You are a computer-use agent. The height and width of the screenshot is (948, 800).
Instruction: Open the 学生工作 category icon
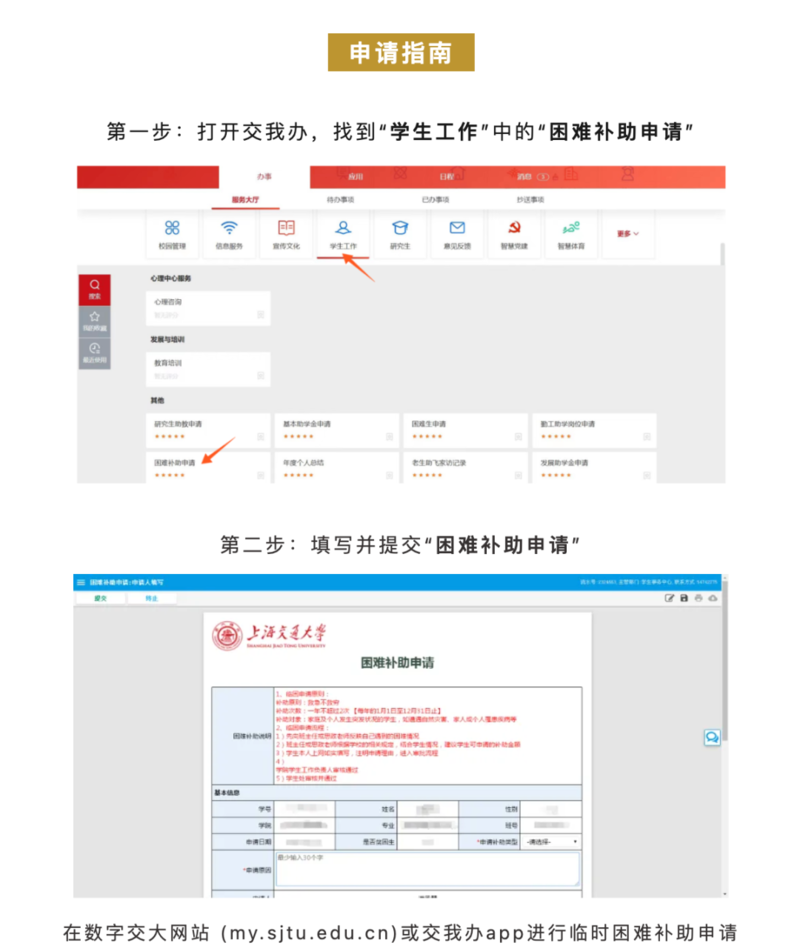pyautogui.click(x=343, y=234)
